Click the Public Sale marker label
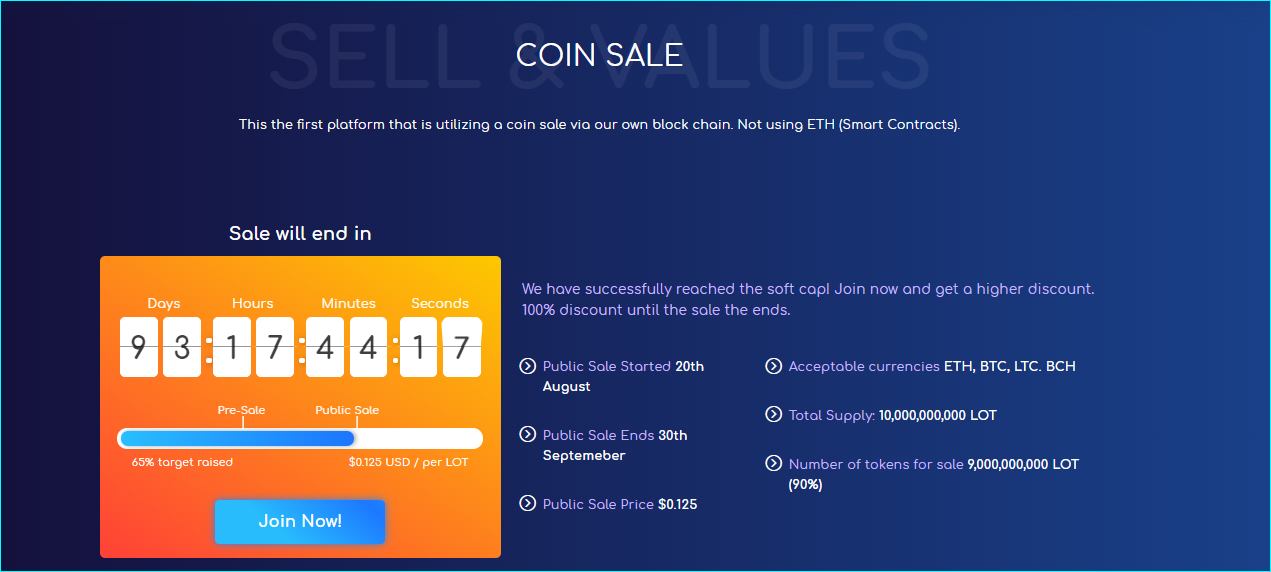Viewport: 1271px width, 572px height. (347, 410)
